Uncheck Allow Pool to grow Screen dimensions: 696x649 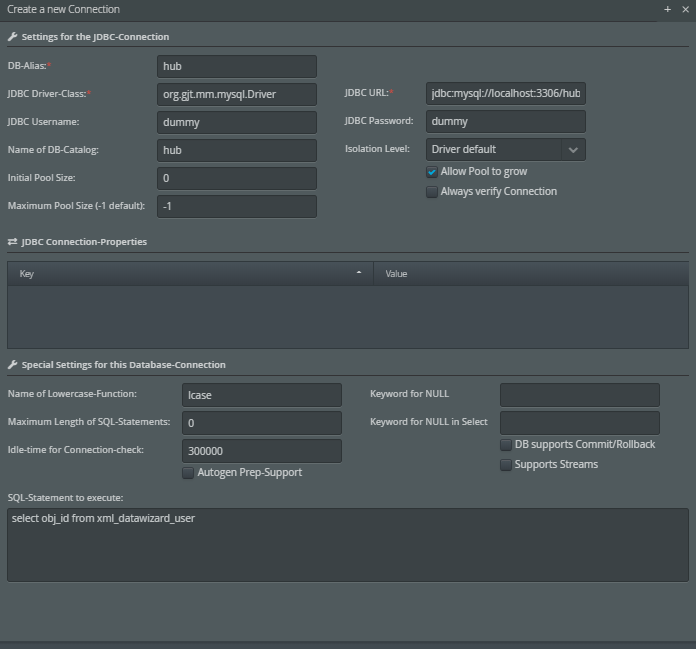431,172
